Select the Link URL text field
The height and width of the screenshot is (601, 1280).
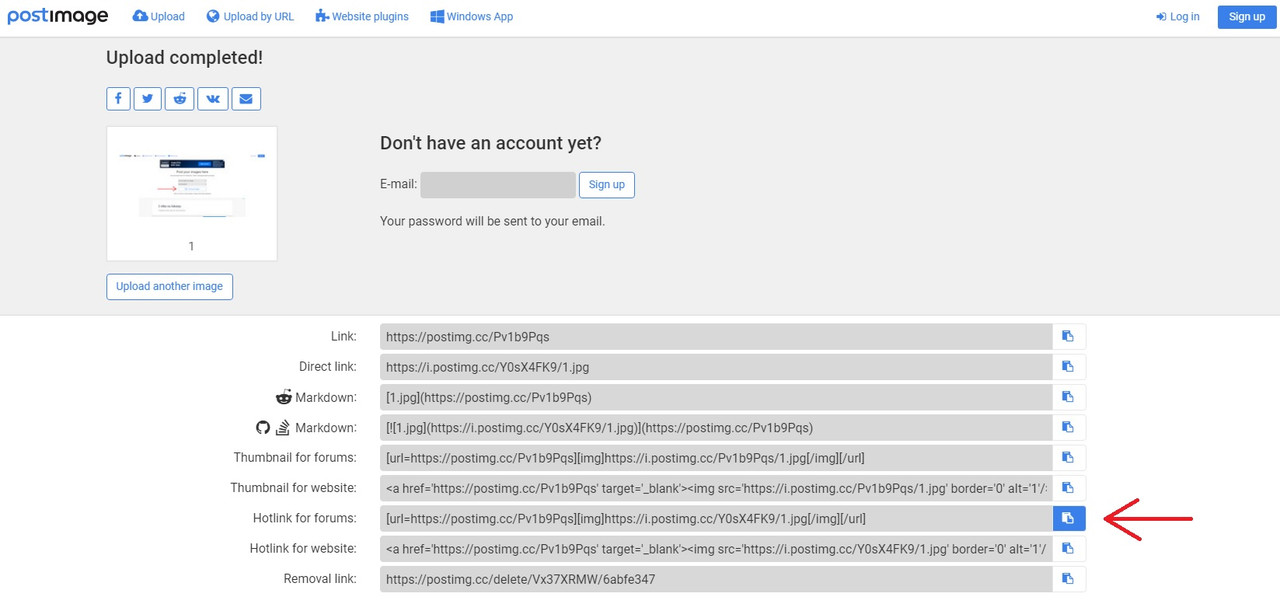716,337
